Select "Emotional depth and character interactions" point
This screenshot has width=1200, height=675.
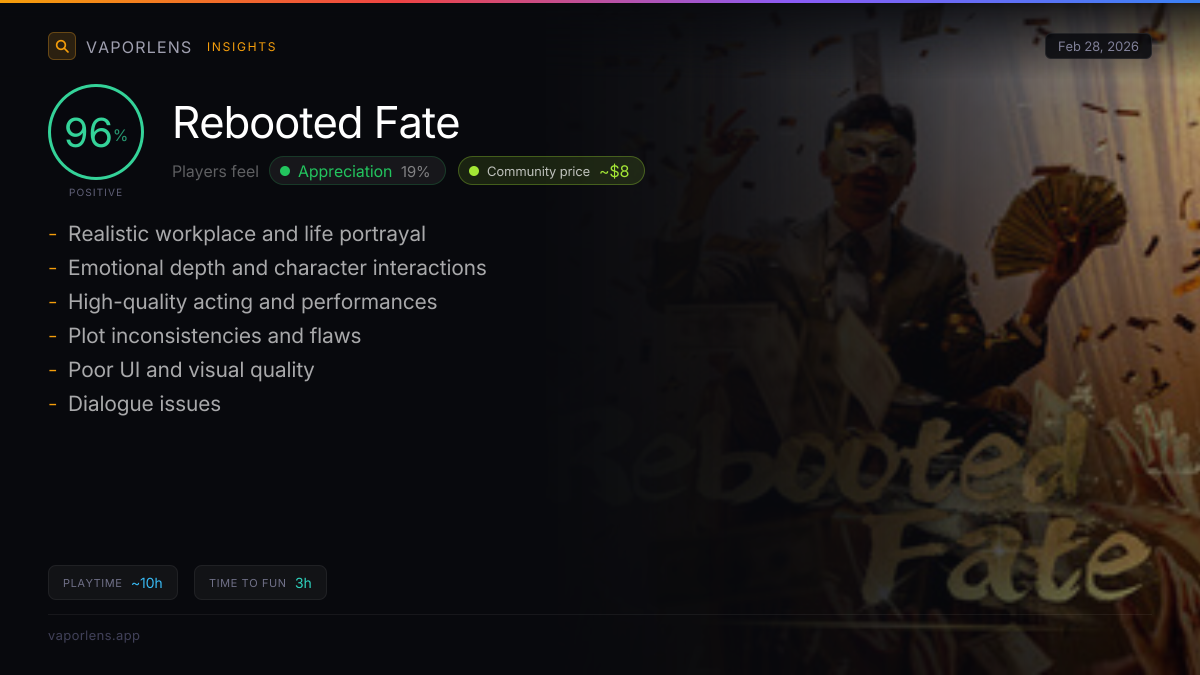pos(277,268)
